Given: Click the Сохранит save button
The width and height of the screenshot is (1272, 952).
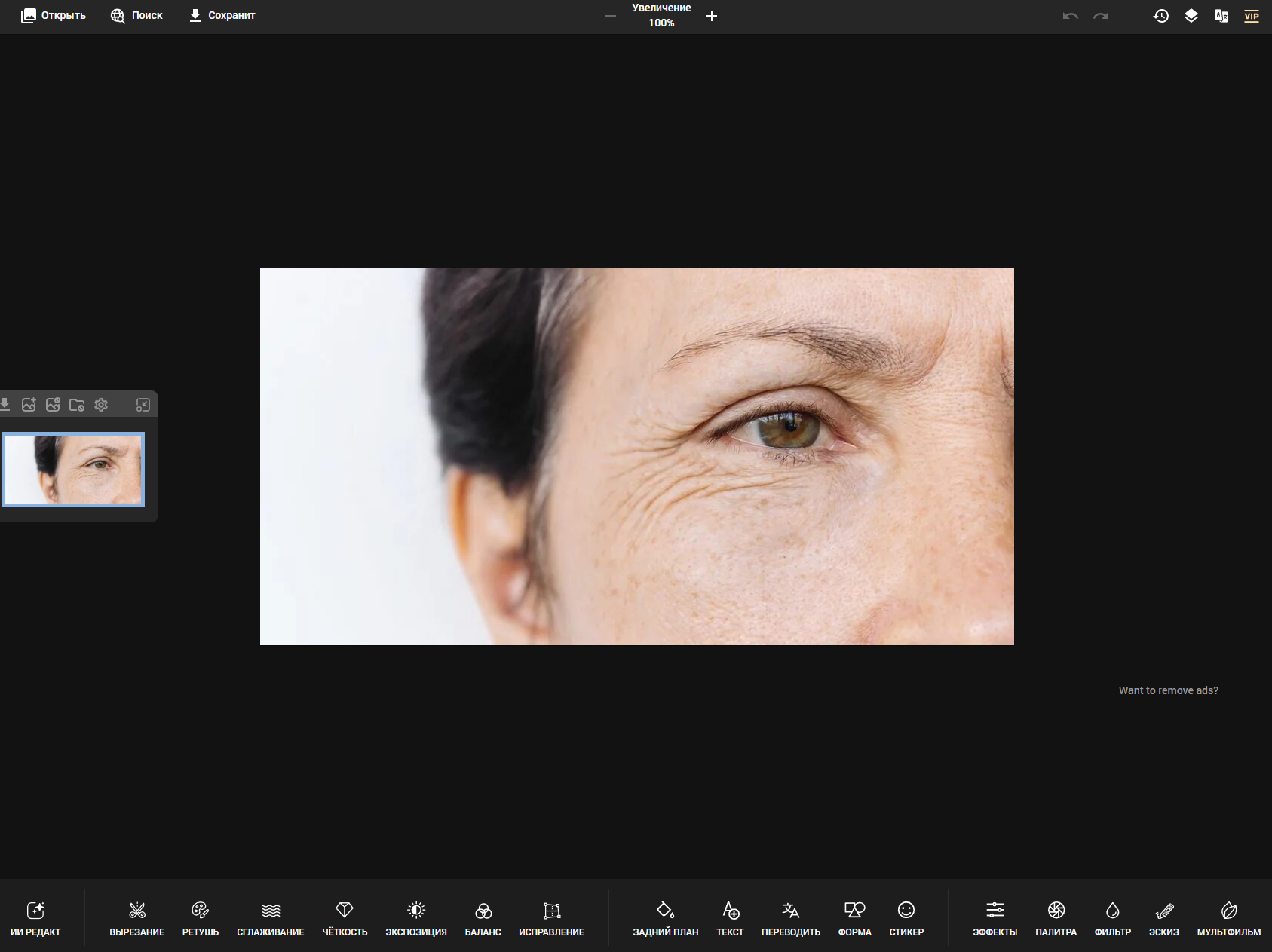Looking at the screenshot, I should 222,15.
